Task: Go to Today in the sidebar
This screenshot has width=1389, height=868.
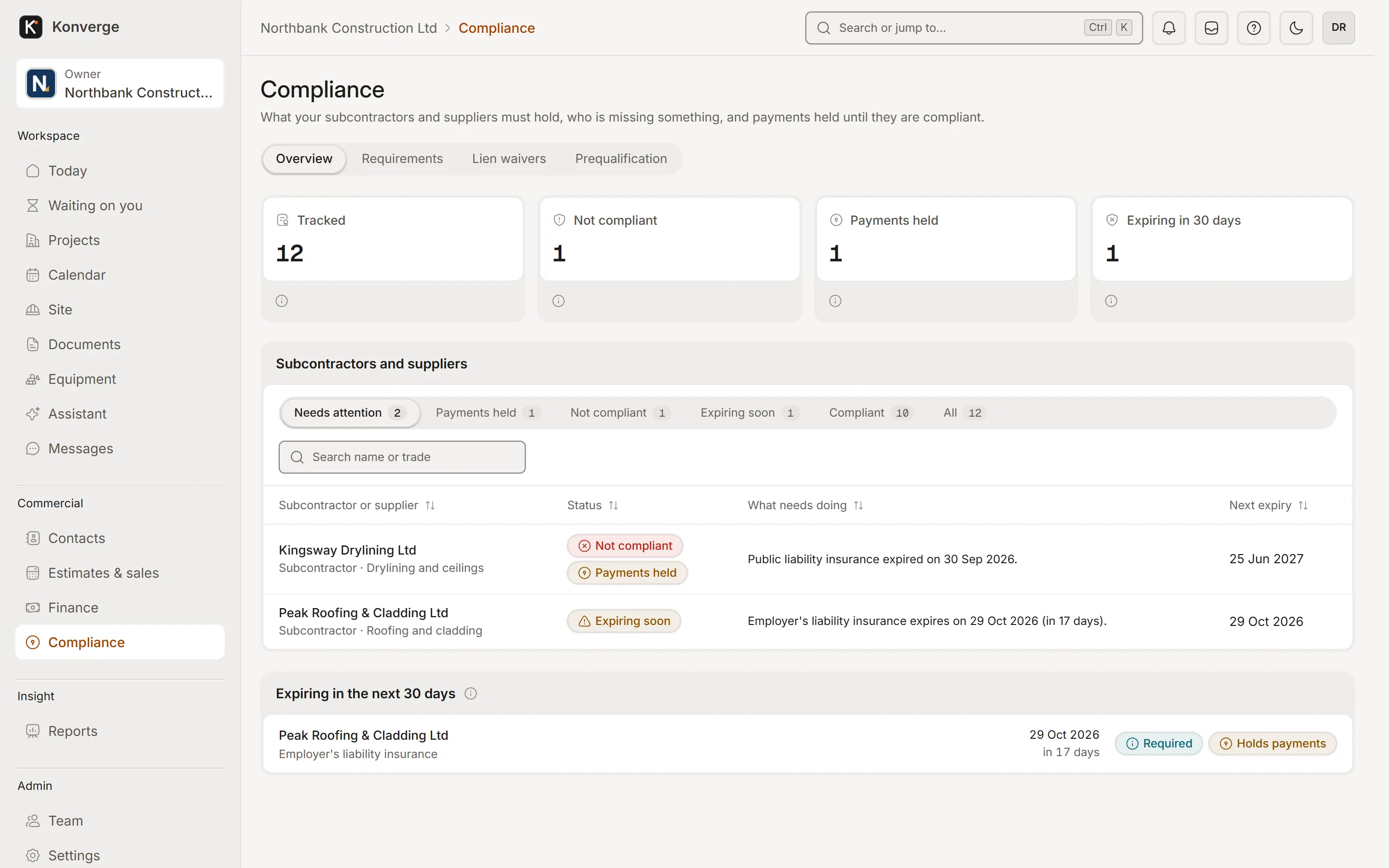Action: coord(120,171)
